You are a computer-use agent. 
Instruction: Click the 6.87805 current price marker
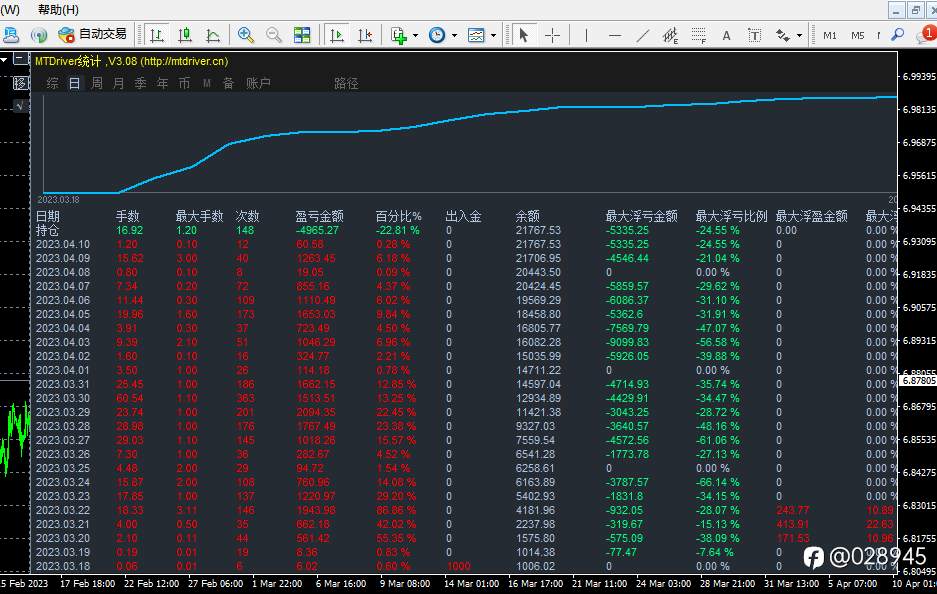918,381
